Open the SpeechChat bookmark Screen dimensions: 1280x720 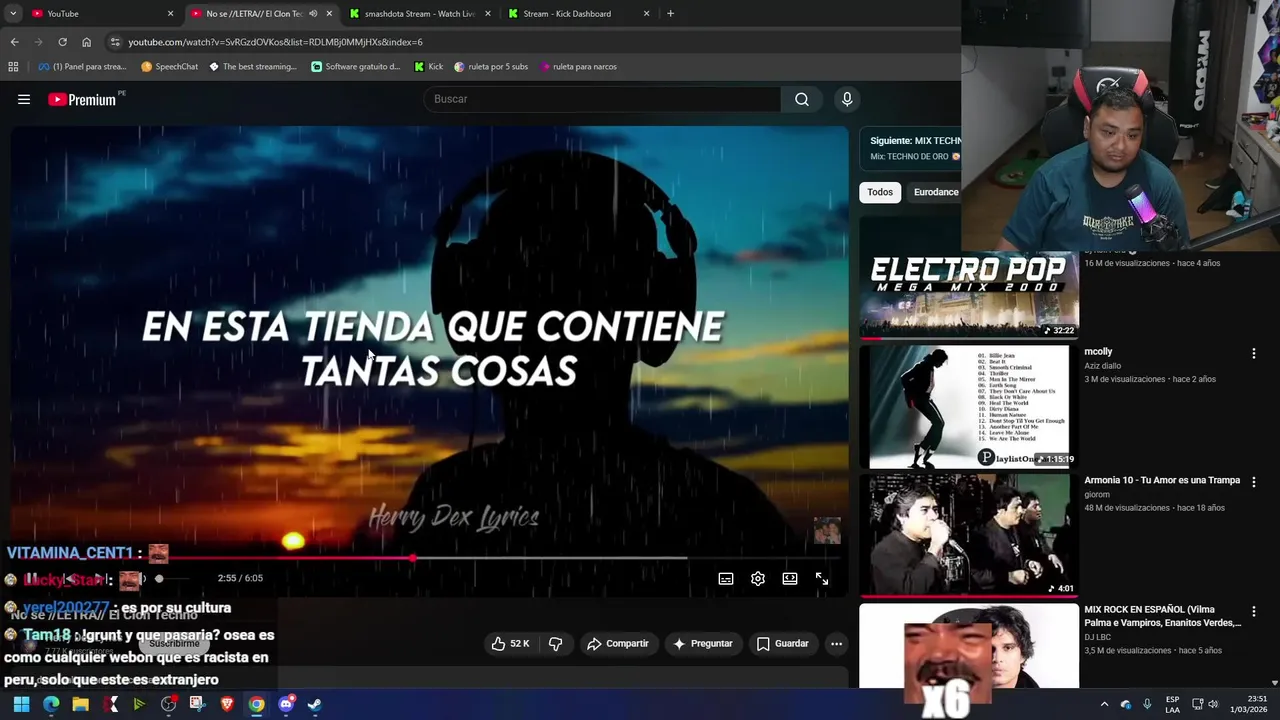point(169,67)
